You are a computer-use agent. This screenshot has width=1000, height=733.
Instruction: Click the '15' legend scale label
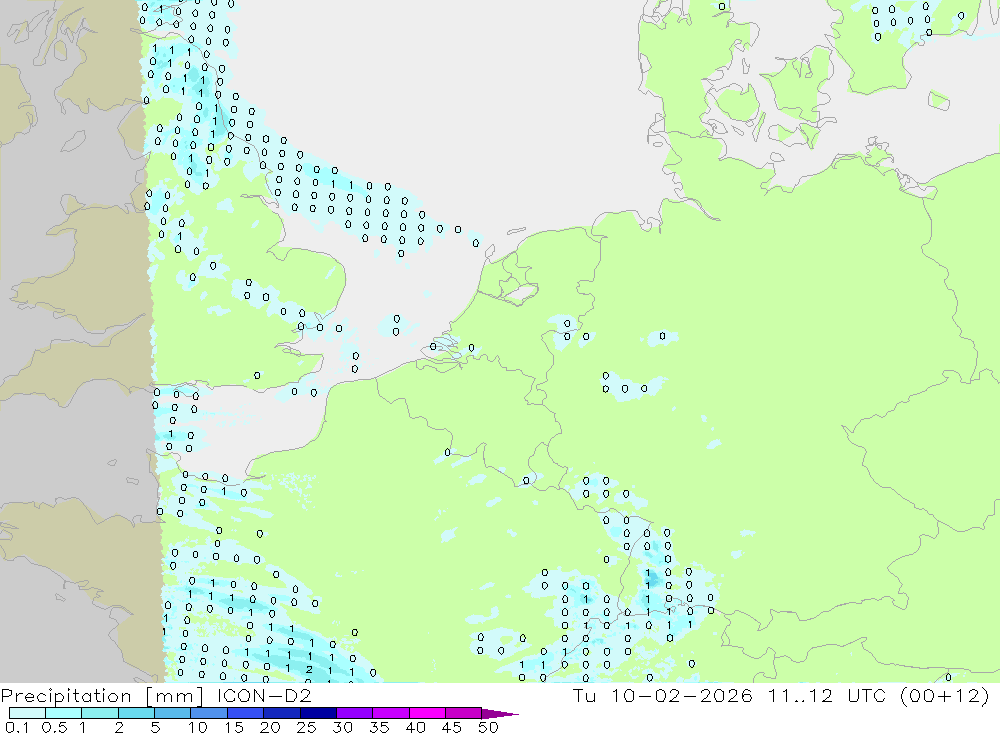(234, 727)
